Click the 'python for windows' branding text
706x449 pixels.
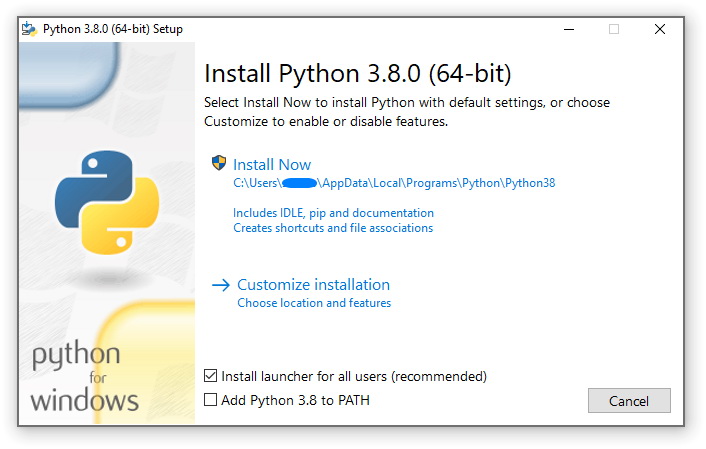point(83,378)
